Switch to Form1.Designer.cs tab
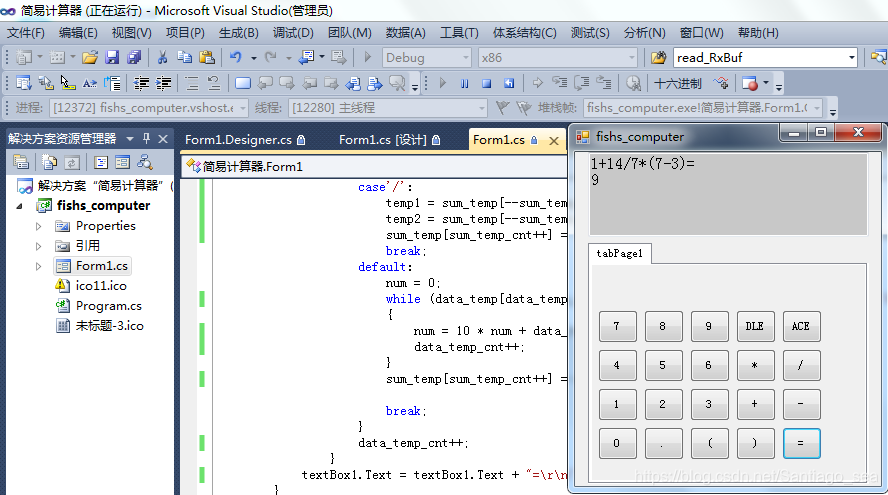This screenshot has width=888, height=495. (245, 140)
